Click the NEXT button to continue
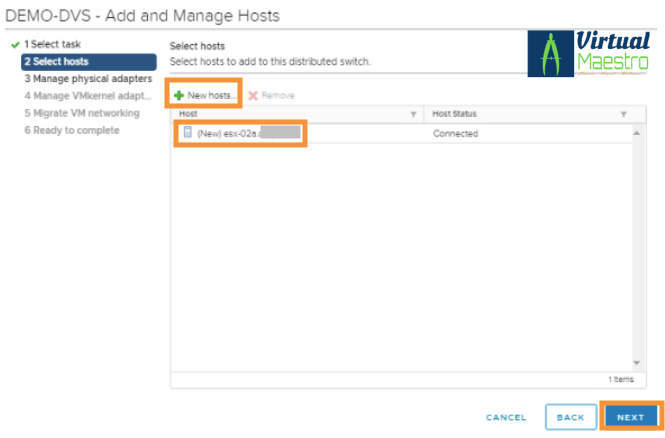Image resolution: width=665 pixels, height=438 pixels. pyautogui.click(x=630, y=416)
